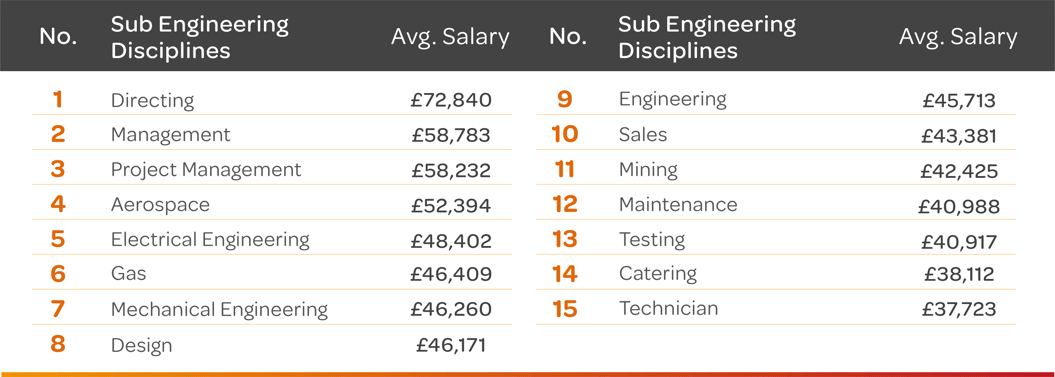1055x377 pixels.
Task: Click the Testing row text
Action: pyautogui.click(x=652, y=240)
